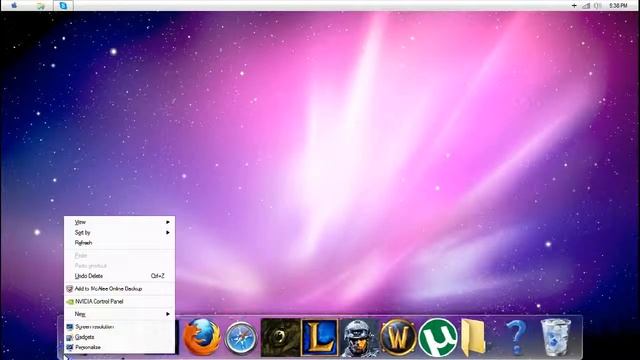Choose Personalize in context menu
The image size is (640, 360).
pyautogui.click(x=120, y=347)
